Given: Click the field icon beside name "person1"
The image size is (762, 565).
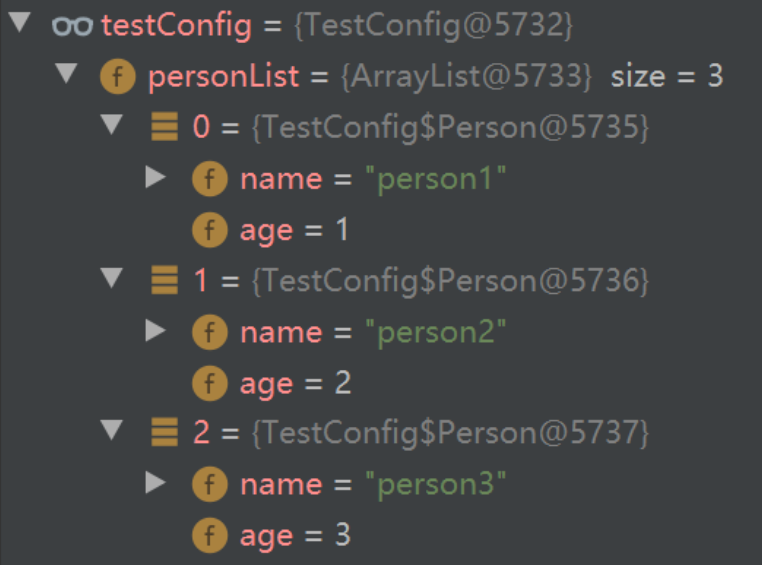Looking at the screenshot, I should point(210,179).
